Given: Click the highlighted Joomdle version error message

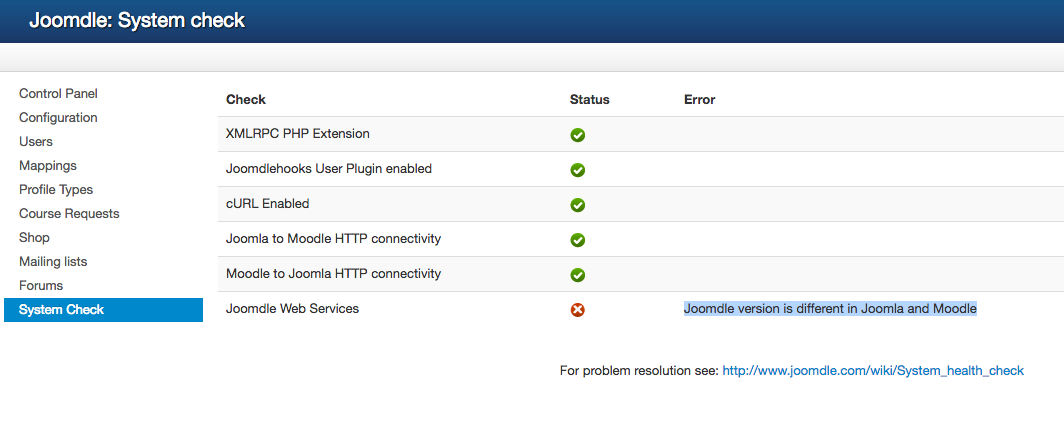Looking at the screenshot, I should click(830, 309).
